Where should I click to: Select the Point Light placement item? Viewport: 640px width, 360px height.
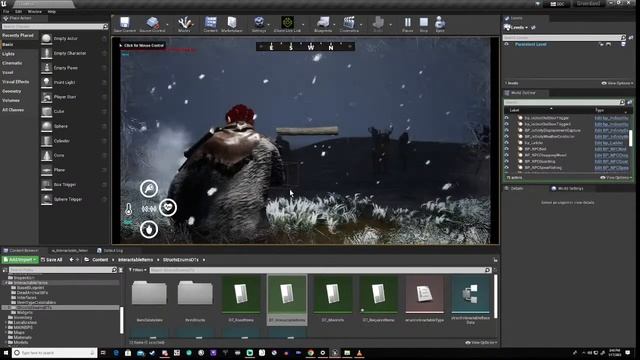tap(74, 82)
